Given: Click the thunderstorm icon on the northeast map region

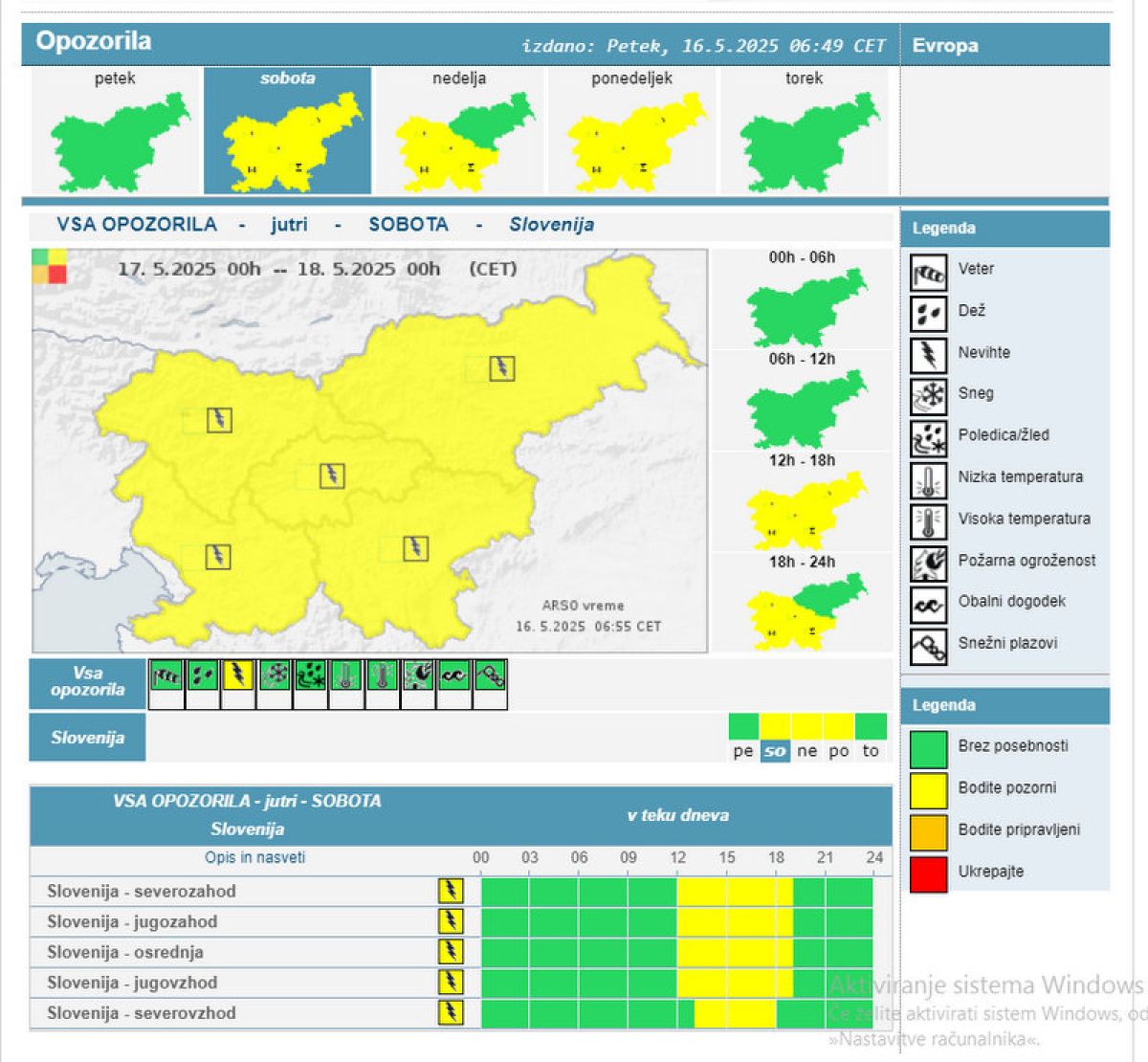Looking at the screenshot, I should tap(501, 368).
